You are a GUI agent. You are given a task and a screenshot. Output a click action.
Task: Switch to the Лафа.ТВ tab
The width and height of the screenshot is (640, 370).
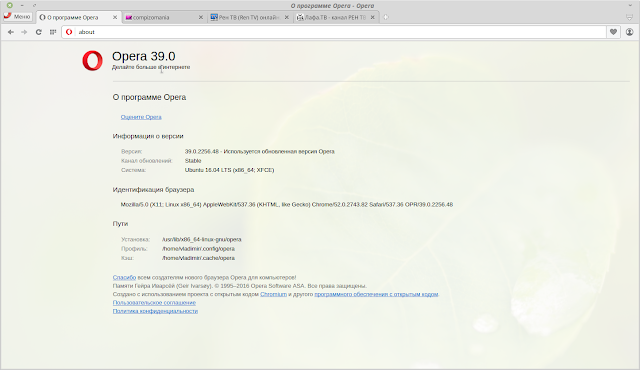336,18
